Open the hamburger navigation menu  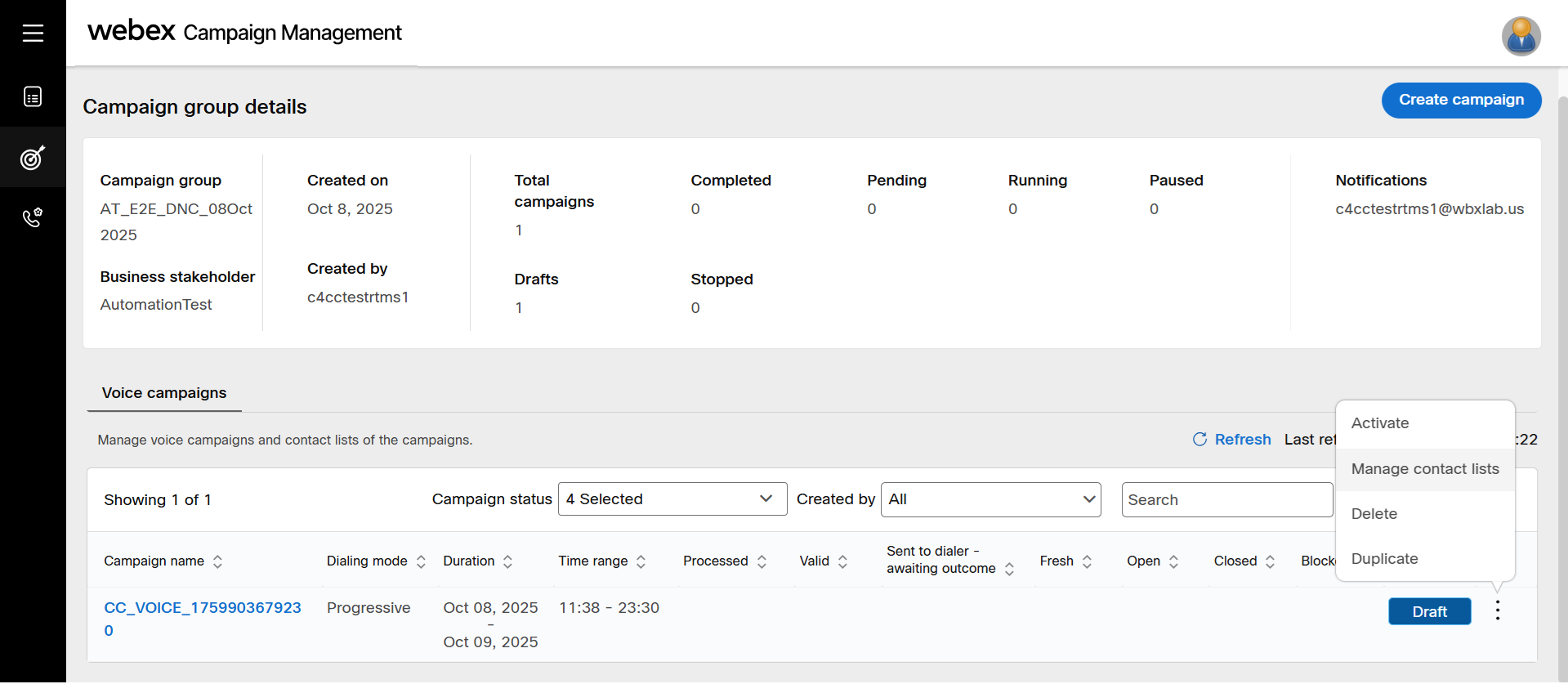(x=33, y=33)
